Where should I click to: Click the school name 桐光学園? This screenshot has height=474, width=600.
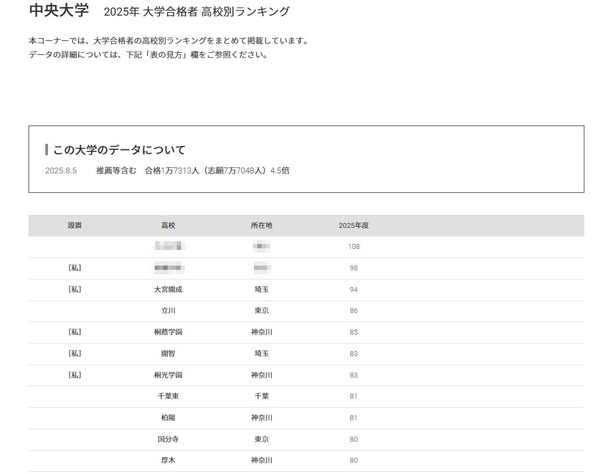point(168,375)
